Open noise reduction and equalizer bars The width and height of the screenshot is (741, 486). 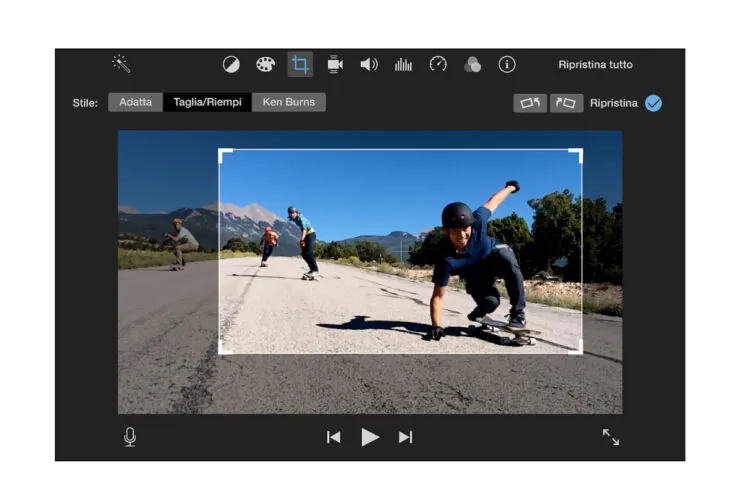click(x=403, y=64)
